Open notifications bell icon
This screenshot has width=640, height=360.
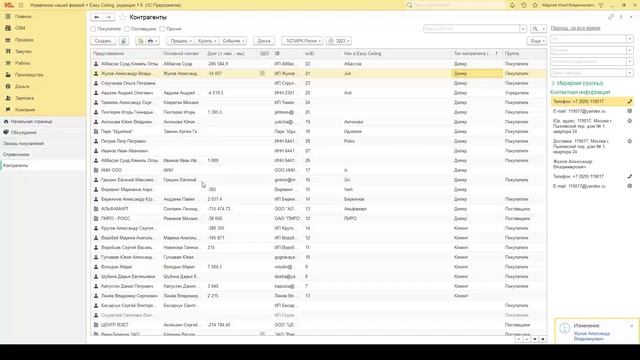click(512, 5)
